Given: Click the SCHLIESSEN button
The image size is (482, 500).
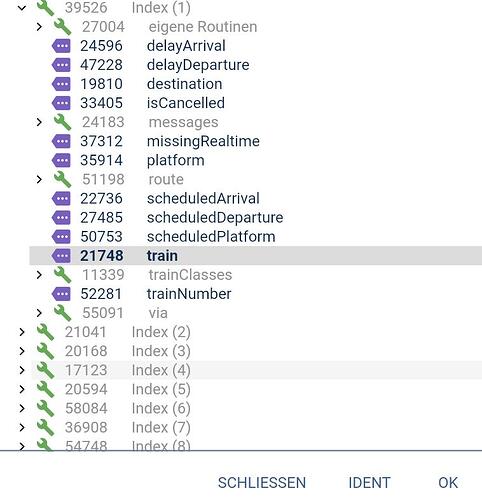Looking at the screenshot, I should tap(262, 483).
